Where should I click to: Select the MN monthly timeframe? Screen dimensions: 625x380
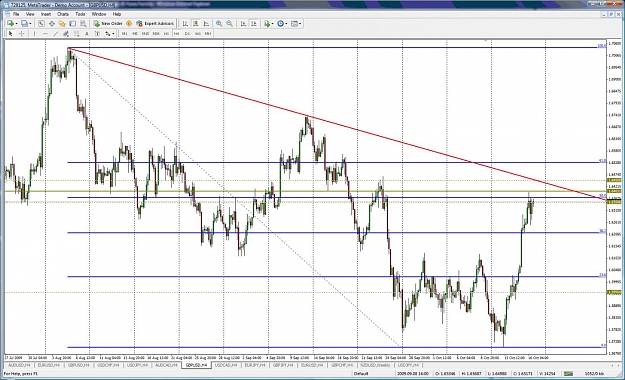208,33
